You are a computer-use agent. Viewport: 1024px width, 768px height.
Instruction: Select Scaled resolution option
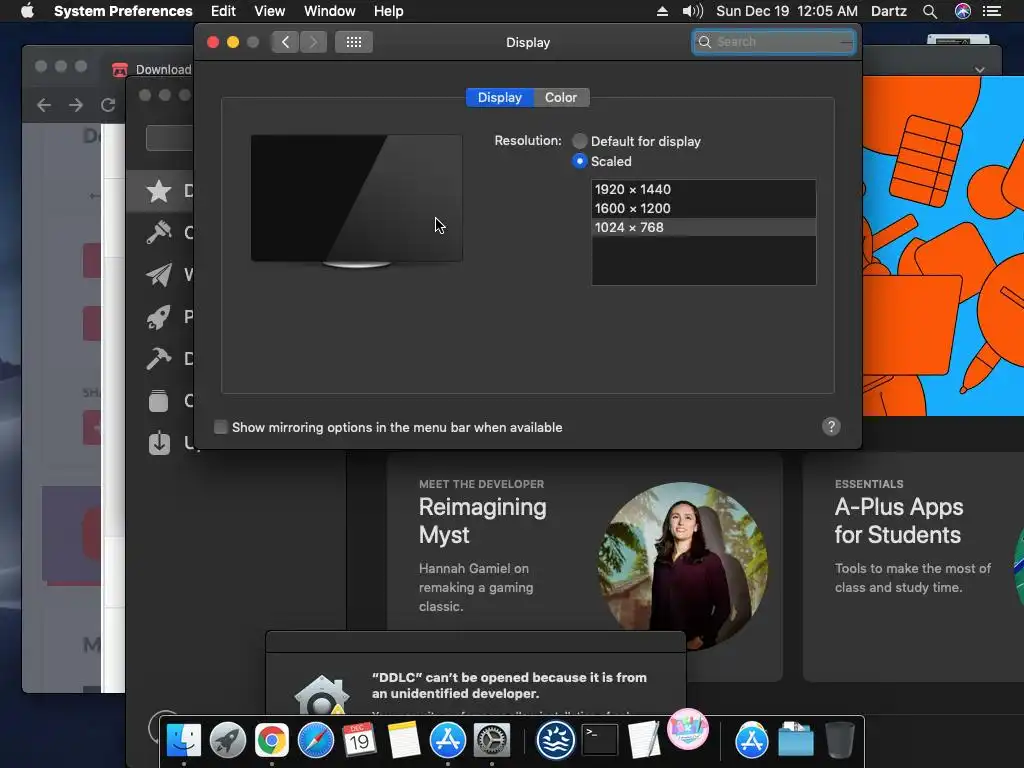(579, 161)
